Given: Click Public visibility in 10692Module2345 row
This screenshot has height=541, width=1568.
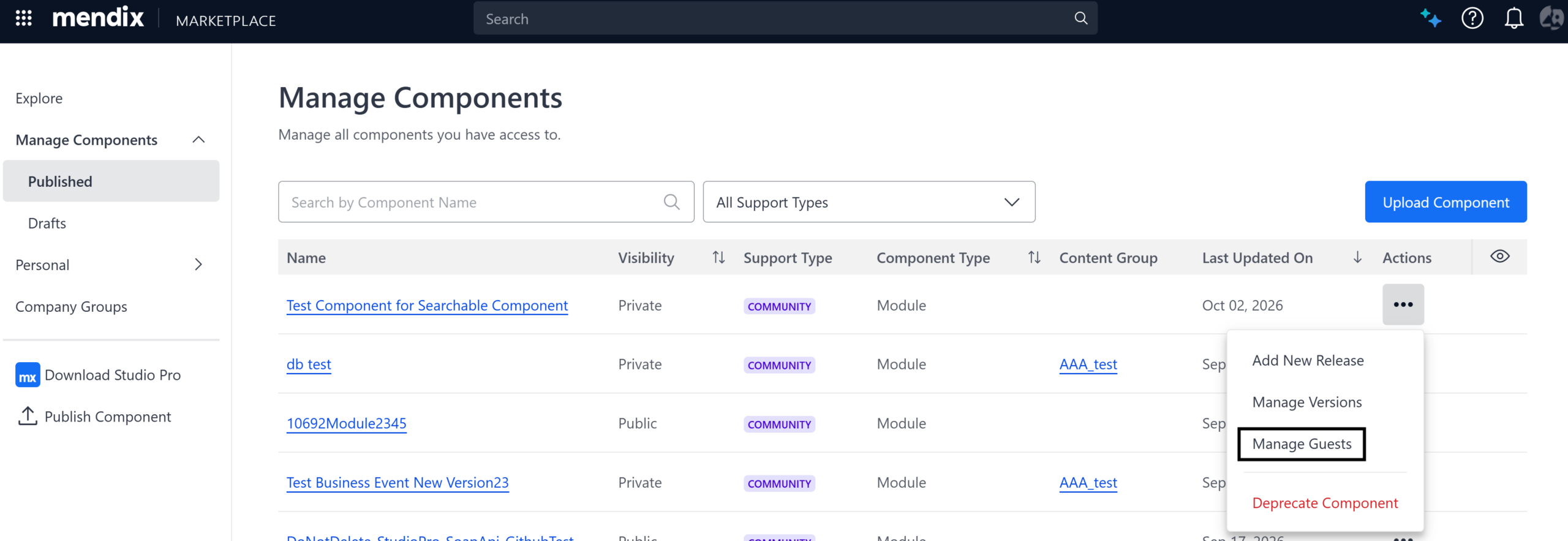Looking at the screenshot, I should click(x=637, y=424).
